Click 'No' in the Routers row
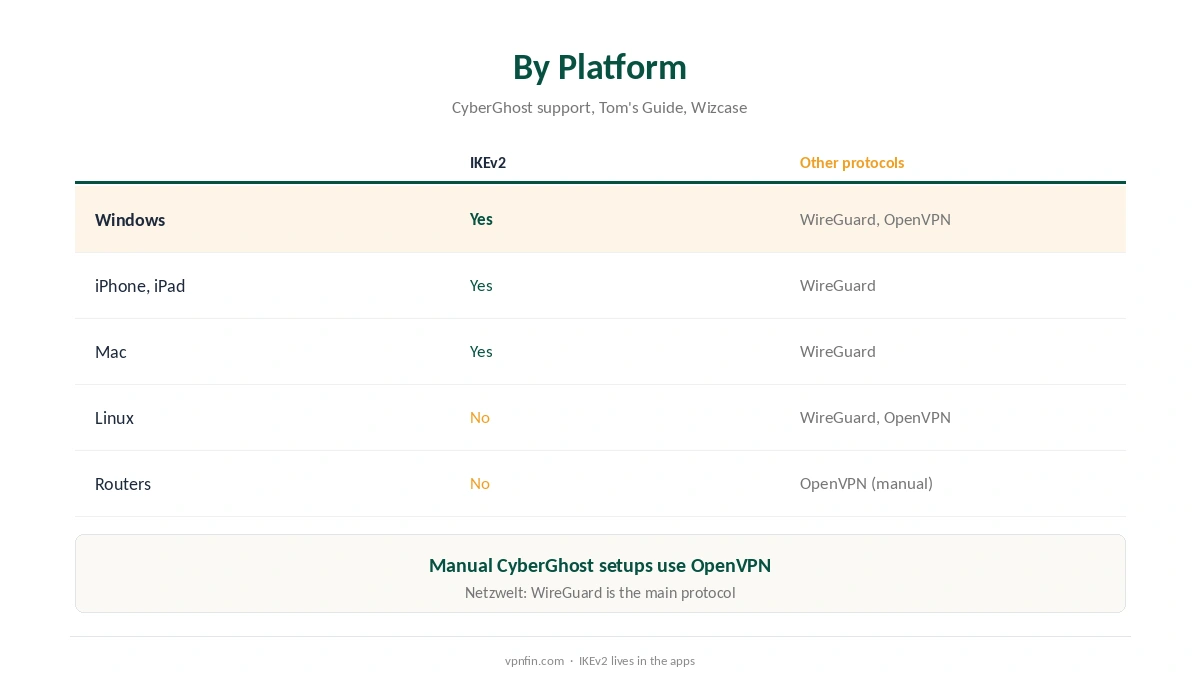Viewport: 1200px width, 680px height. pos(480,483)
